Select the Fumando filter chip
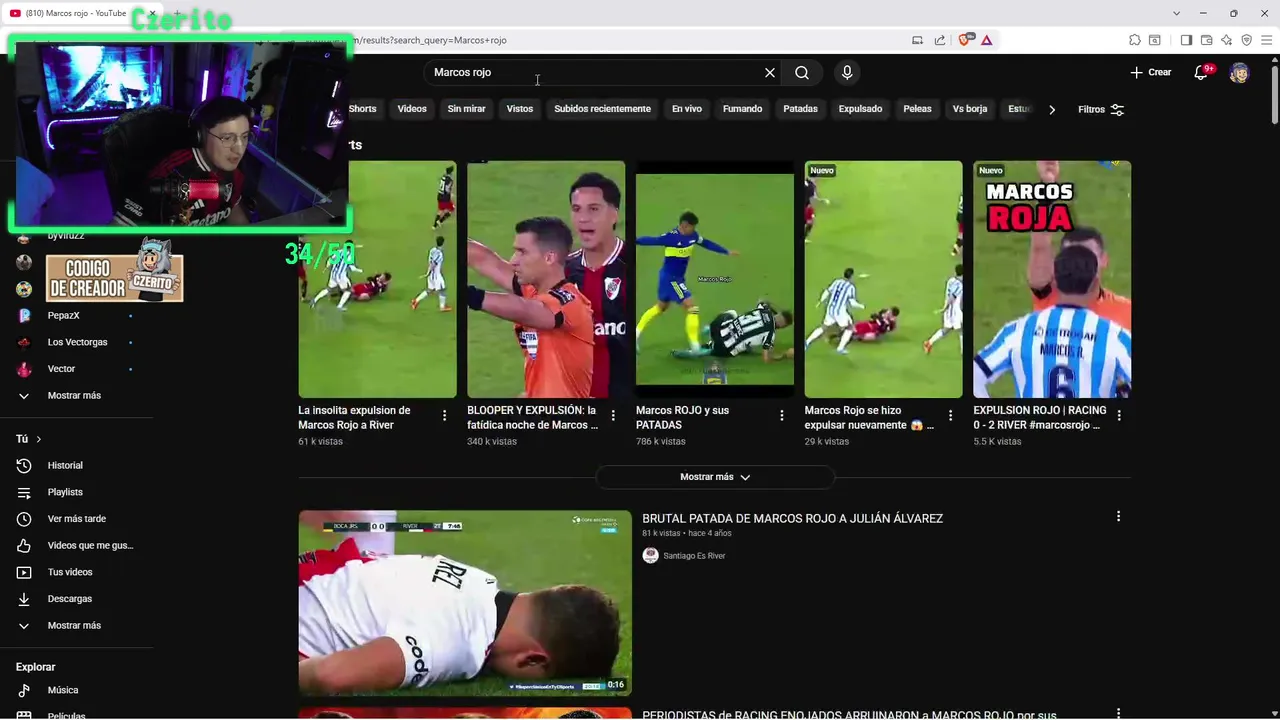The height and width of the screenshot is (720, 1280). pos(742,109)
